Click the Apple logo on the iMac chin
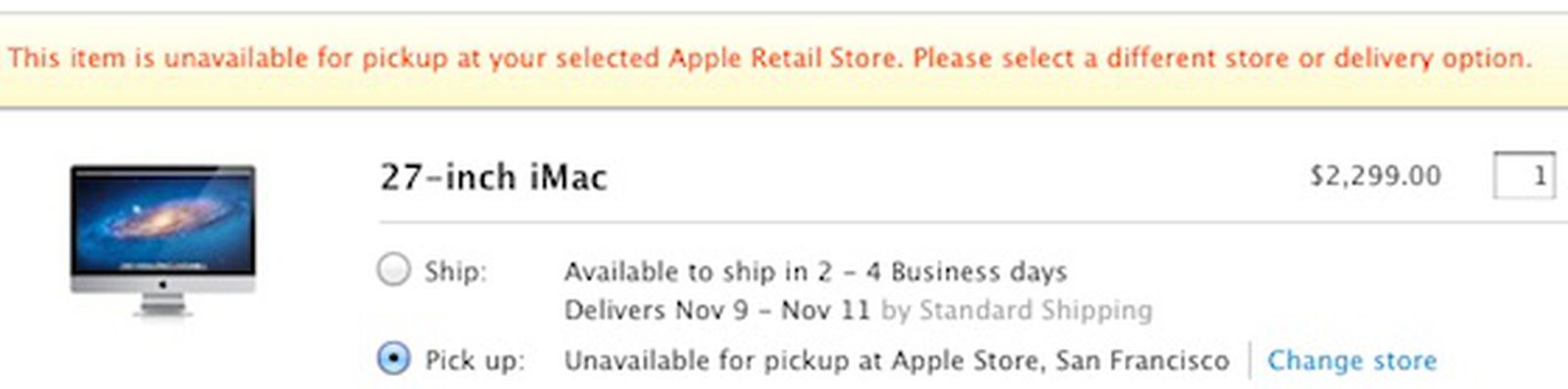The width and height of the screenshot is (1568, 389). (163, 285)
